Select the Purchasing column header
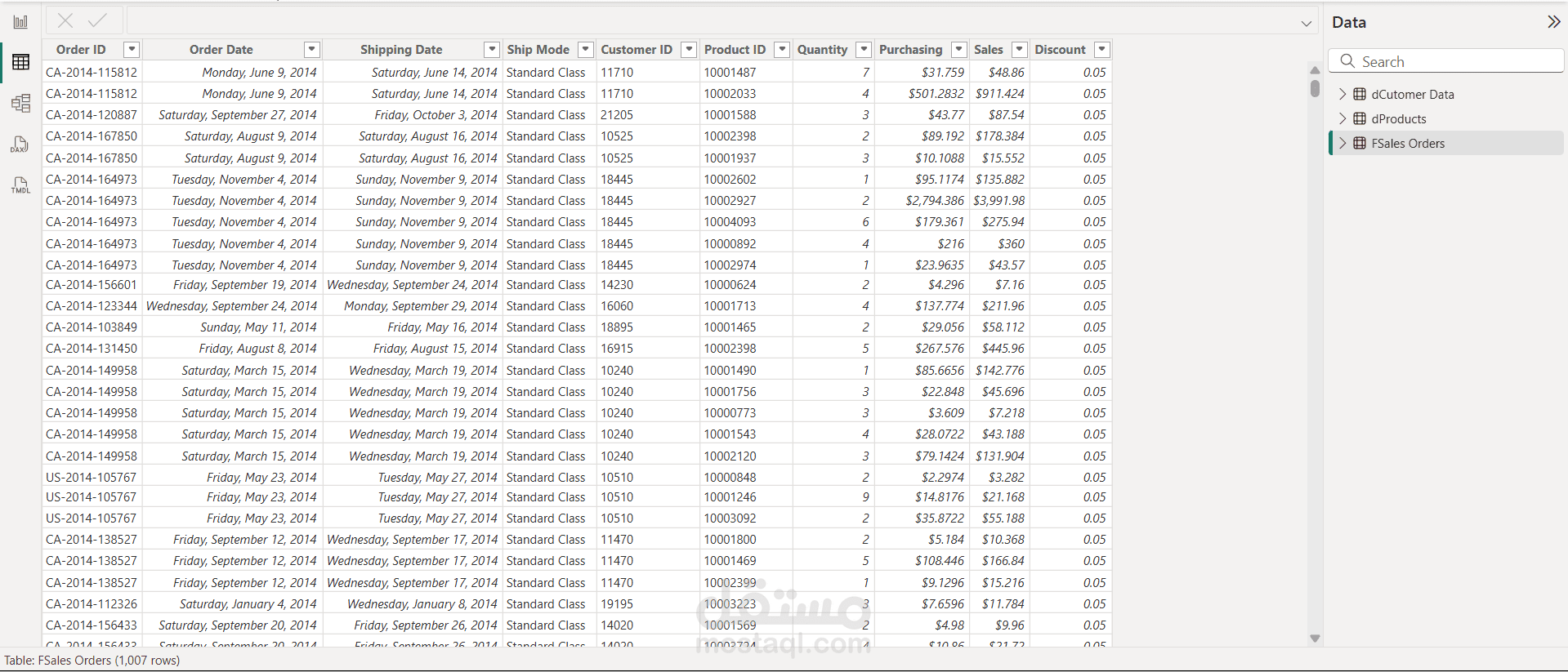Image resolution: width=1568 pixels, height=672 pixels. click(910, 50)
